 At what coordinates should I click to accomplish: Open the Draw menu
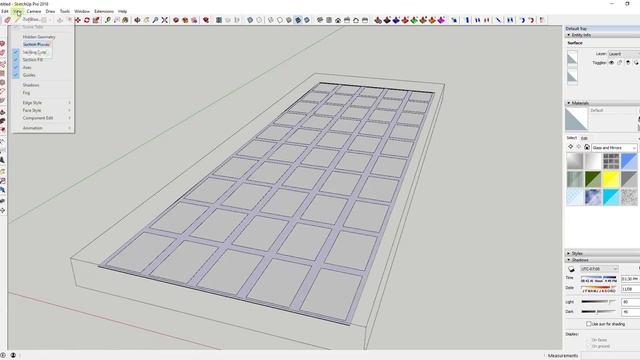coord(50,11)
